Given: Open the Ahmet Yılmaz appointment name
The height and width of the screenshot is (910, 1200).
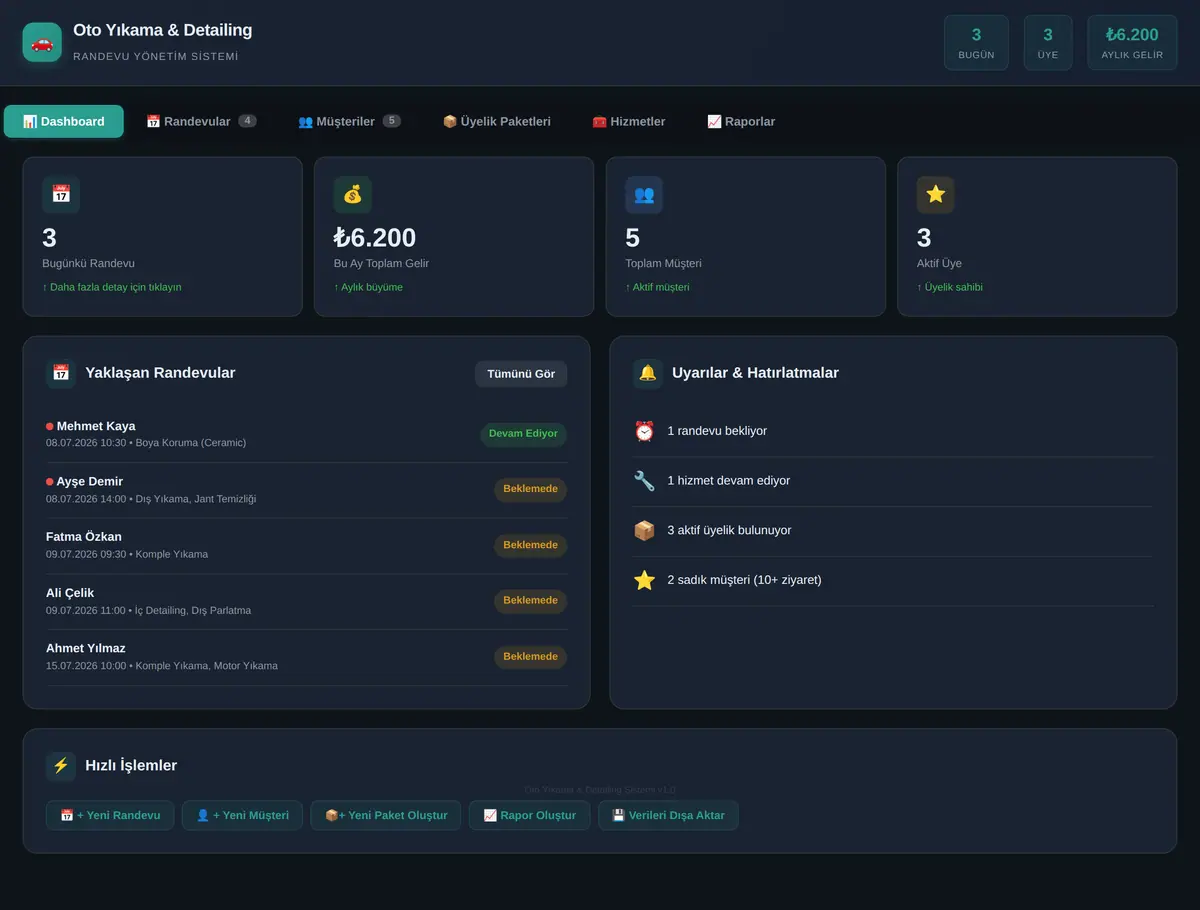Looking at the screenshot, I should pos(86,648).
